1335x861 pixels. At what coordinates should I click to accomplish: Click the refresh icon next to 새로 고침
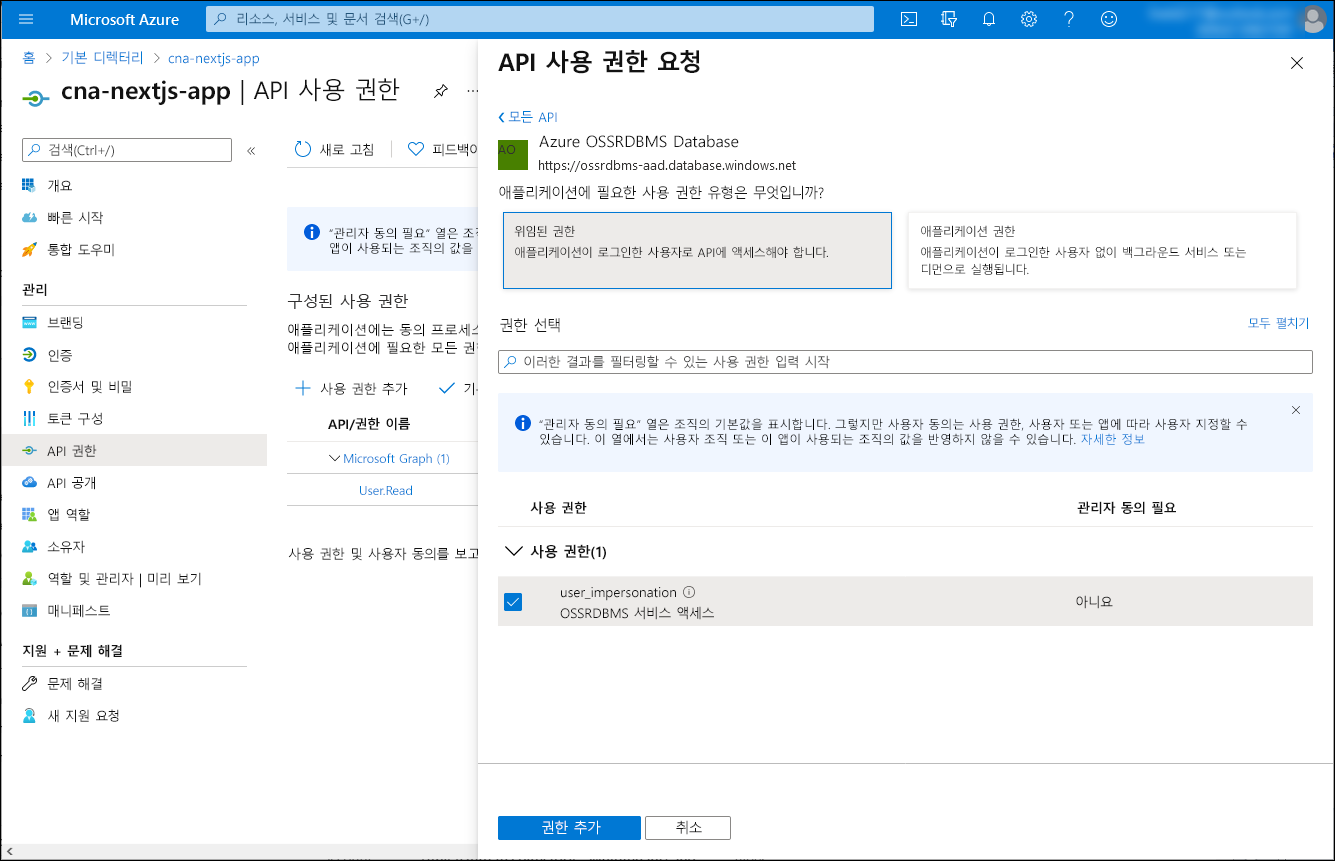tap(303, 149)
